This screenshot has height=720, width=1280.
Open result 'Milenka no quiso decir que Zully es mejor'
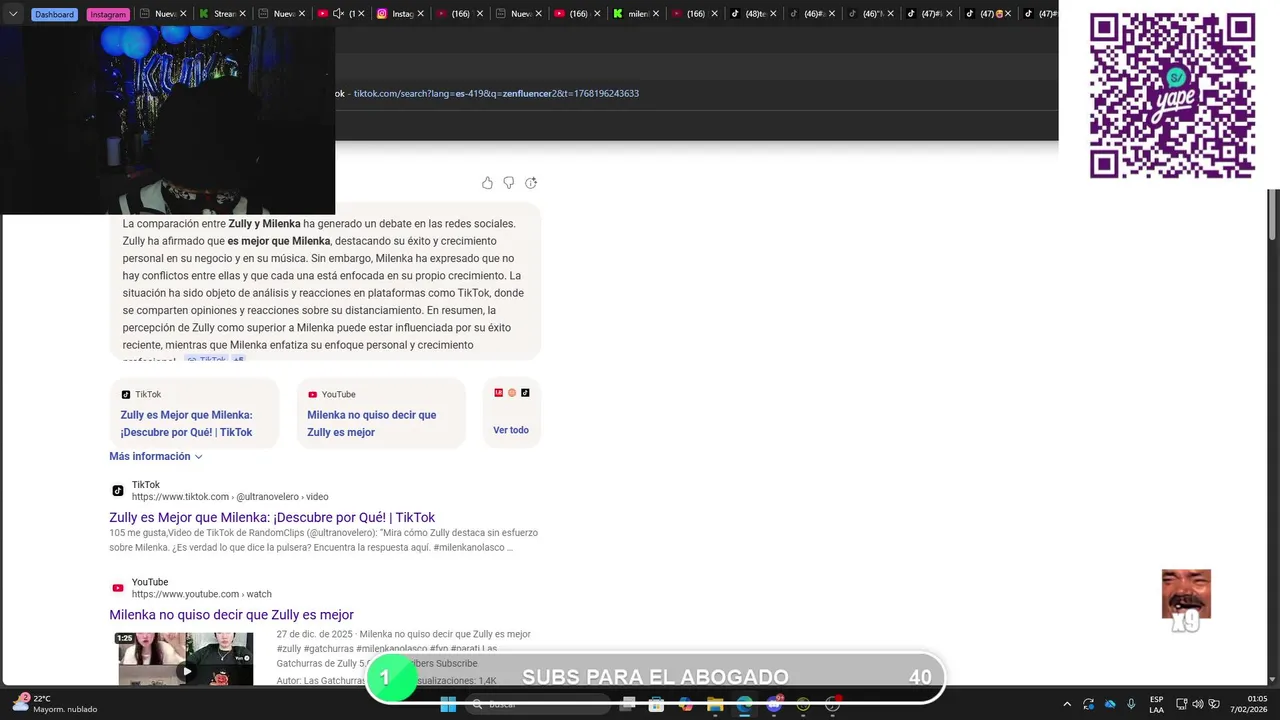click(231, 615)
